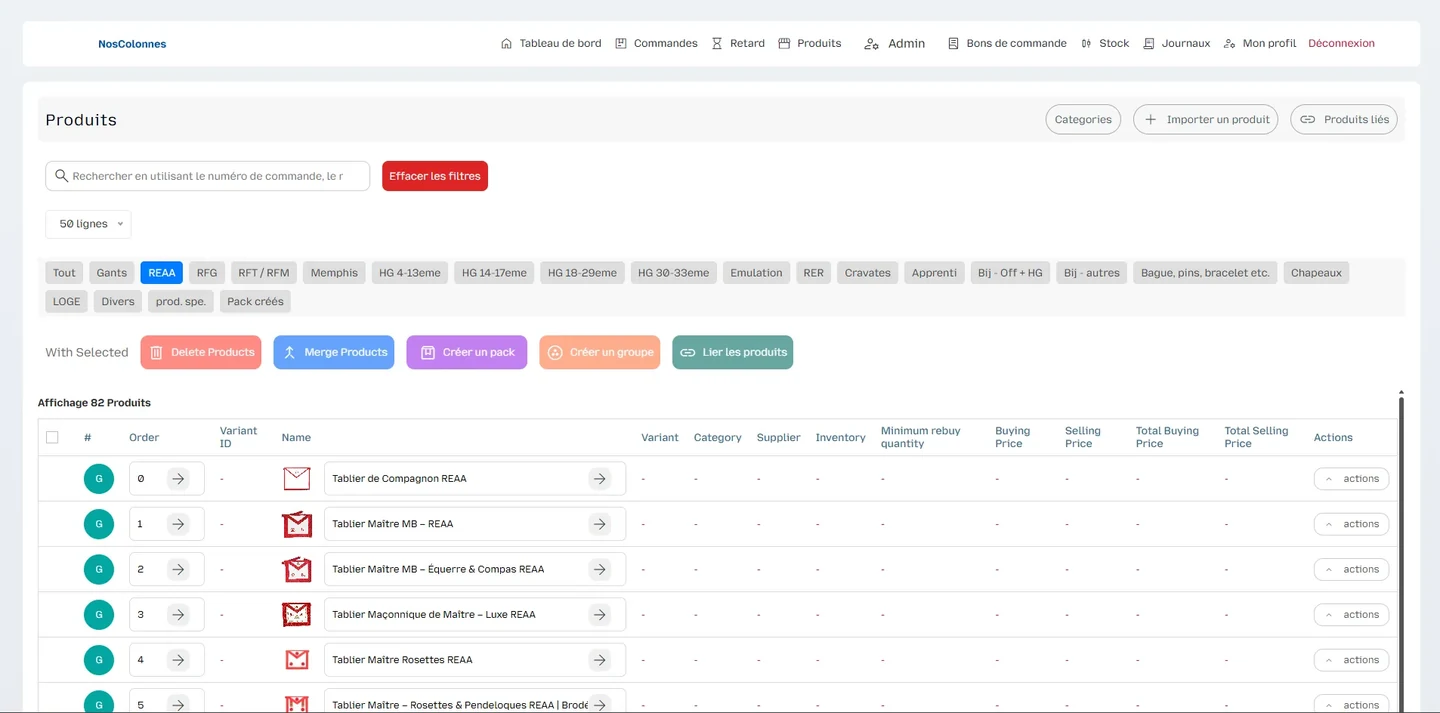Click arrow in Tablier Maître MB – Équerre & Compas name field

[x=600, y=569]
